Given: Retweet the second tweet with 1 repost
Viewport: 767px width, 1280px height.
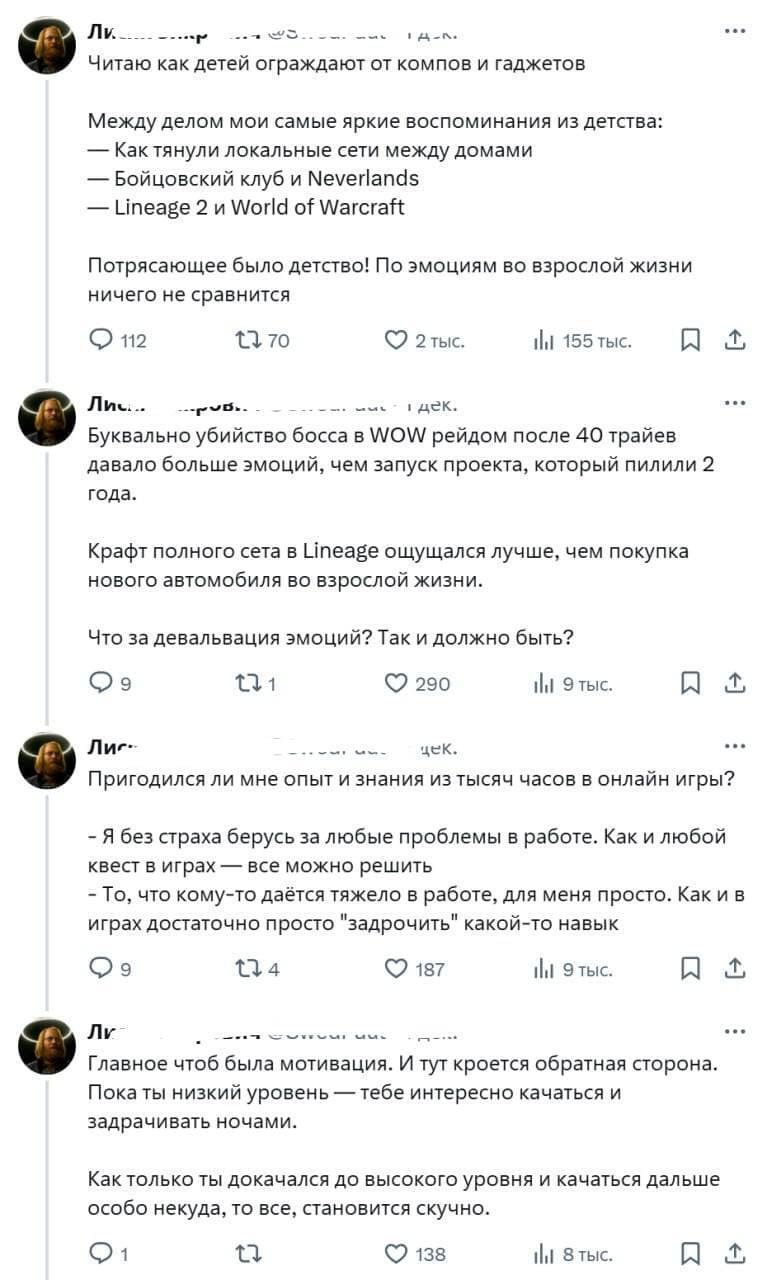Looking at the screenshot, I should click(x=249, y=683).
